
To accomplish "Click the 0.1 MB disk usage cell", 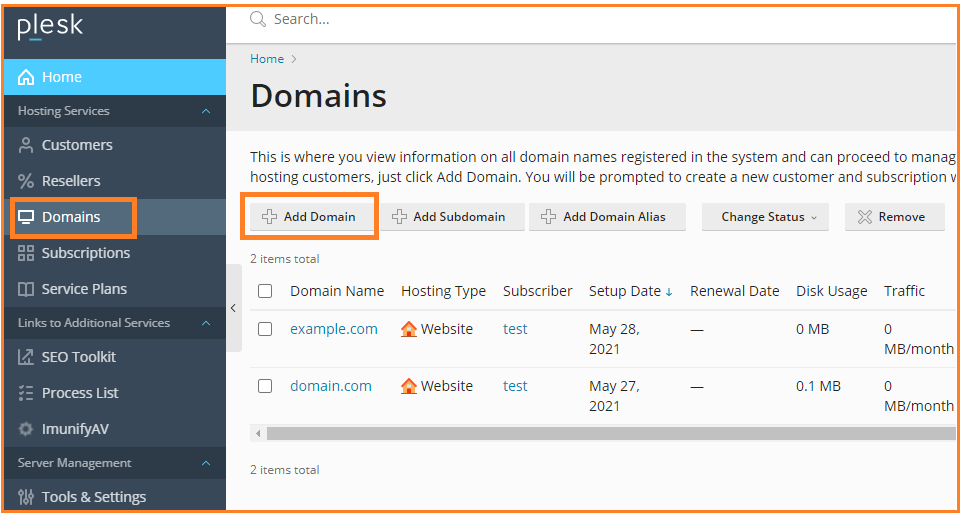I will pos(818,386).
